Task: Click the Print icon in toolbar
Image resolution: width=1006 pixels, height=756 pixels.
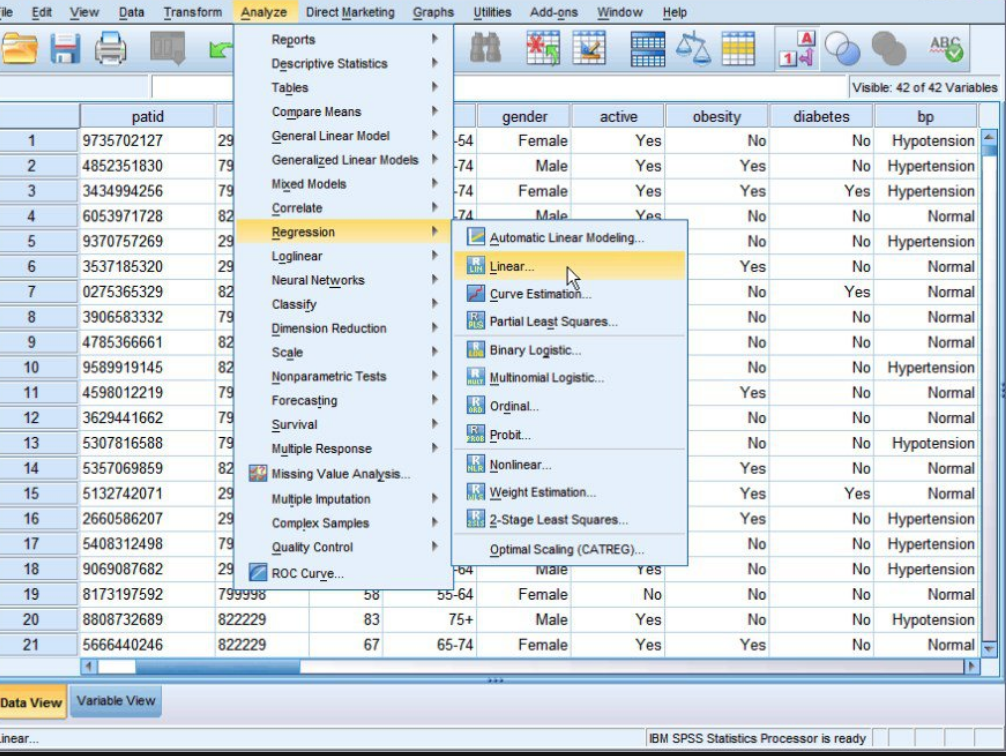Action: click(110, 49)
